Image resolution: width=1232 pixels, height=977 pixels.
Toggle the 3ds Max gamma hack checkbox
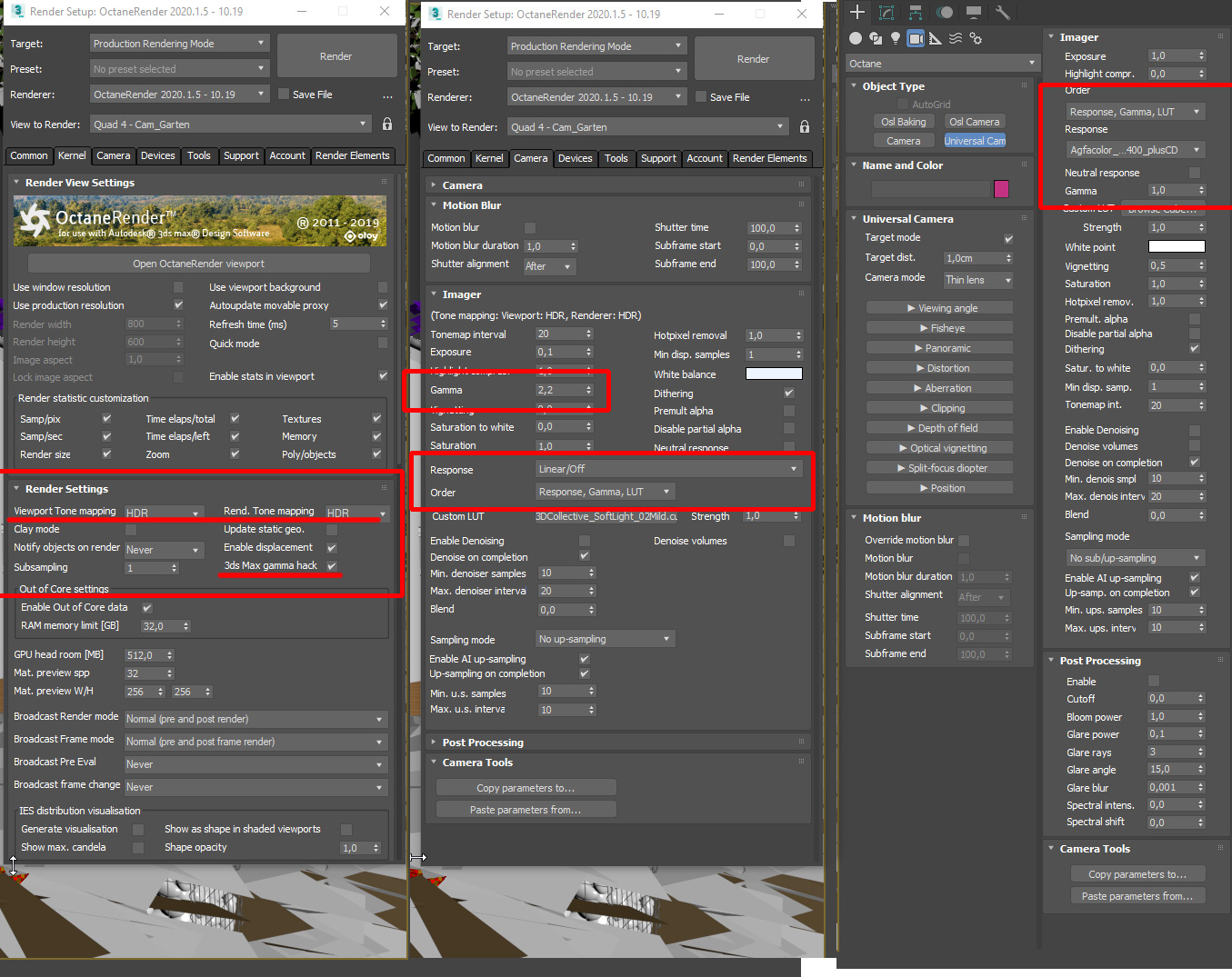point(332,566)
